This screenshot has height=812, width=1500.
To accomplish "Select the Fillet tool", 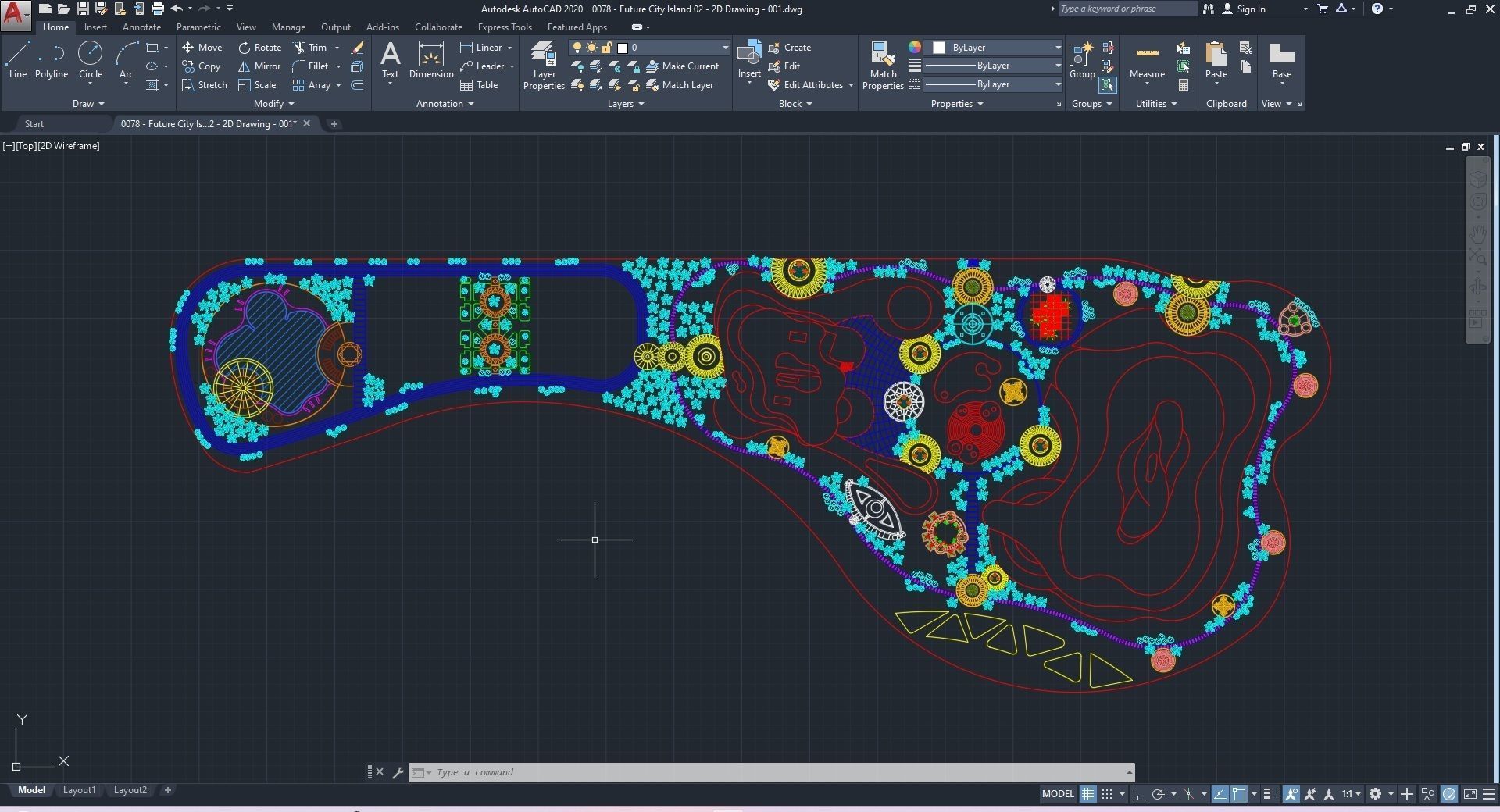I will 311,66.
